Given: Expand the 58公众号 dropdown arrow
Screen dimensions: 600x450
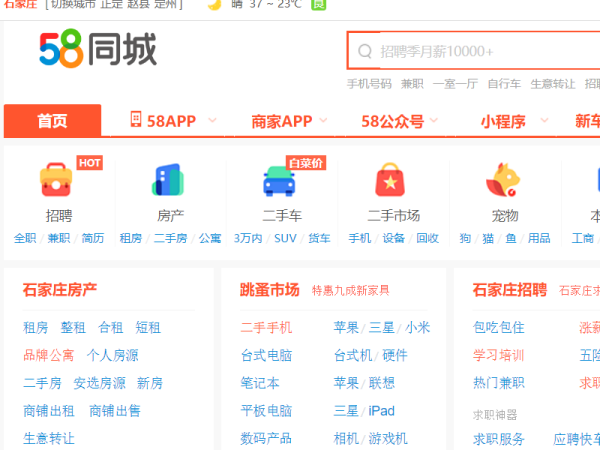Looking at the screenshot, I should coord(434,120).
